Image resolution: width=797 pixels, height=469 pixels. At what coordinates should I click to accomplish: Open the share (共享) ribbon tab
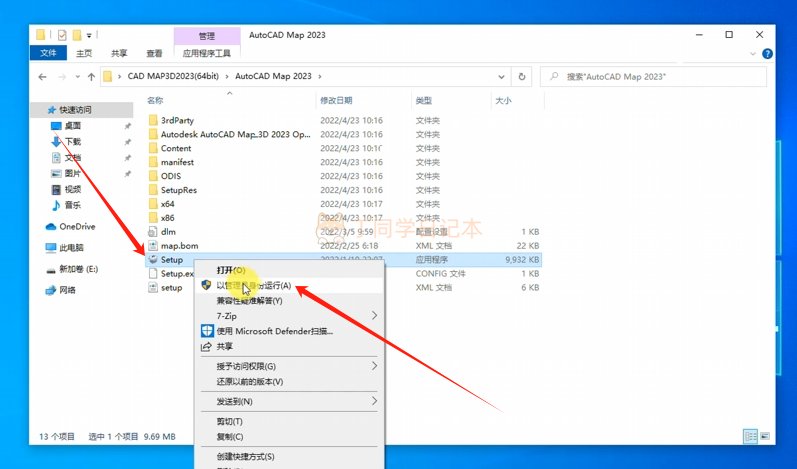point(119,53)
